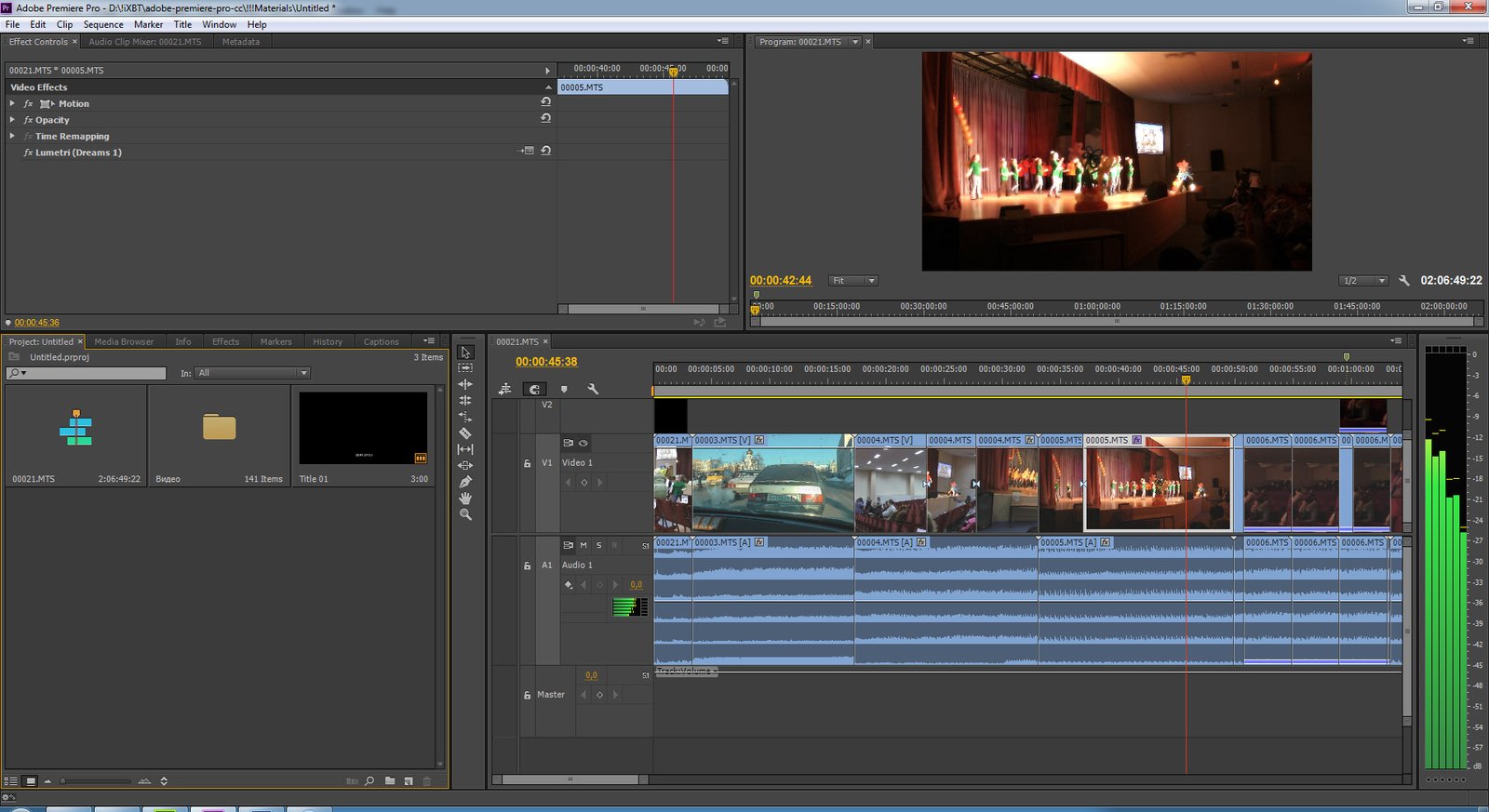Click the Program monitor timecode 00:00:42:44

(x=781, y=280)
